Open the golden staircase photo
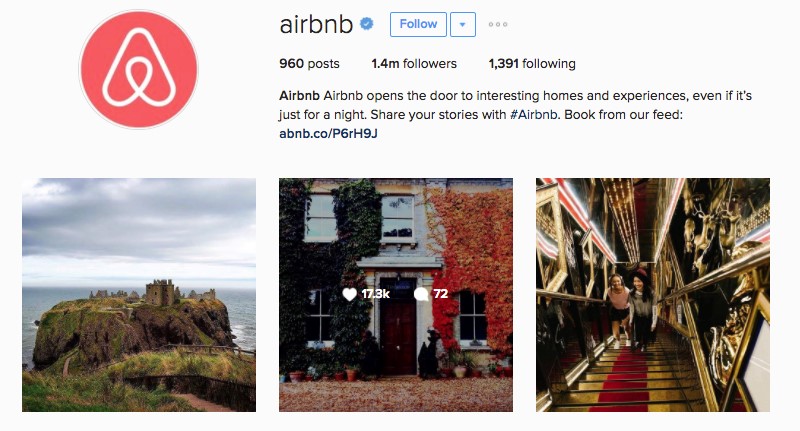 click(653, 295)
